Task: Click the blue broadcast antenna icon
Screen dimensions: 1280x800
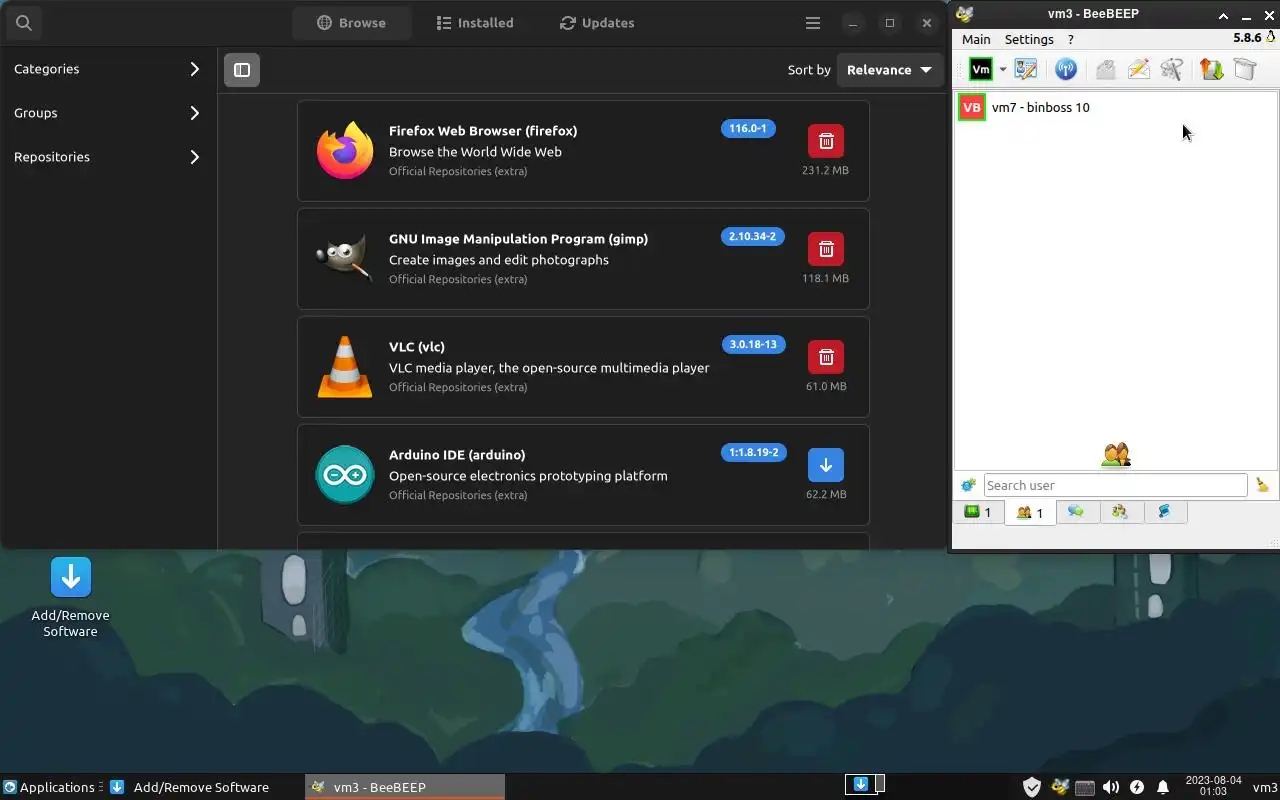Action: point(1066,69)
